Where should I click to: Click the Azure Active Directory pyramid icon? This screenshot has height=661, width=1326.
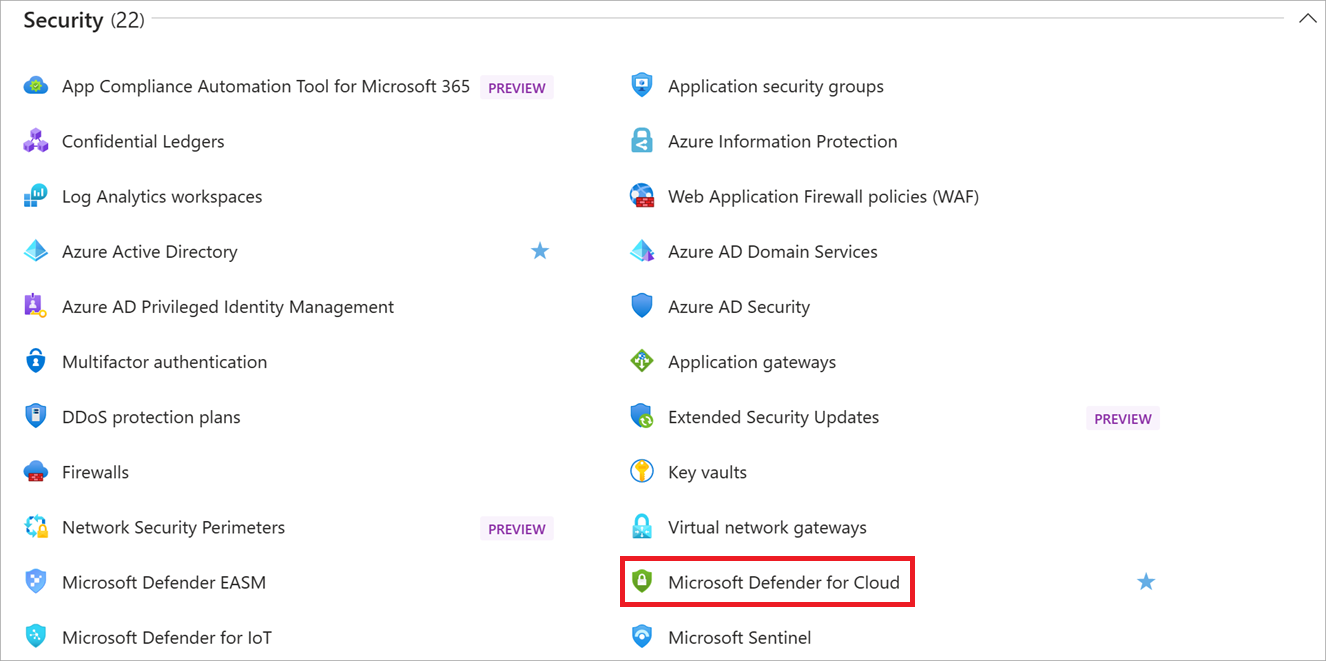(x=36, y=251)
